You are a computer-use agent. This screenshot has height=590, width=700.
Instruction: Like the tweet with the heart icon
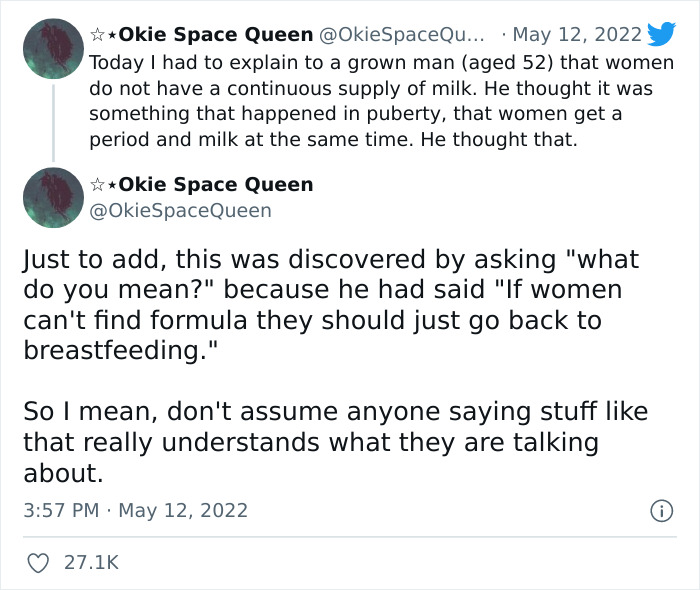39,562
